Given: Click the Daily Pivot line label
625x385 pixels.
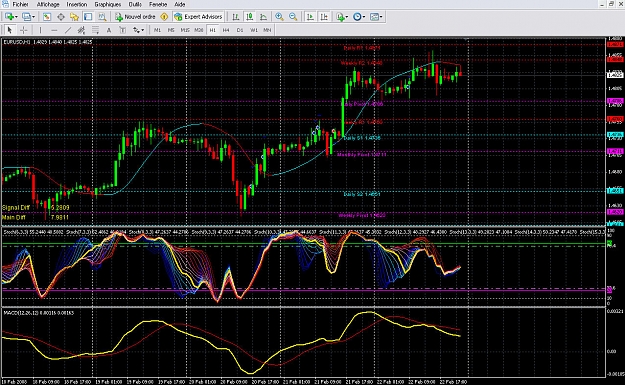Looking at the screenshot, I should (x=363, y=104).
